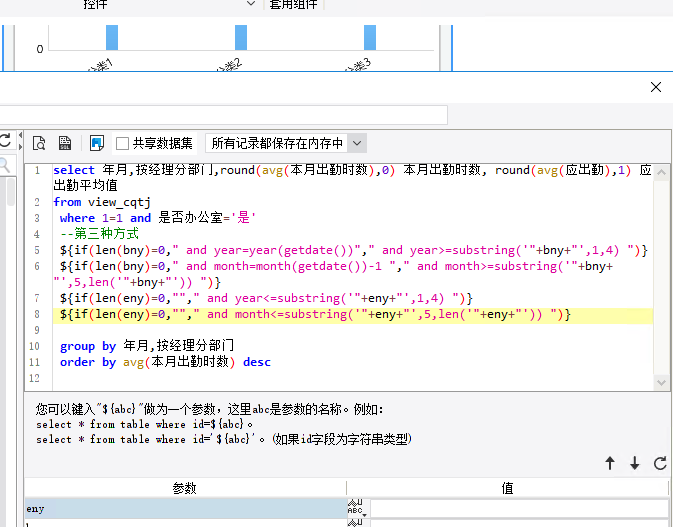The image size is (673, 527).
Task: Switch to the 套用组件 tab
Action: 296,5
